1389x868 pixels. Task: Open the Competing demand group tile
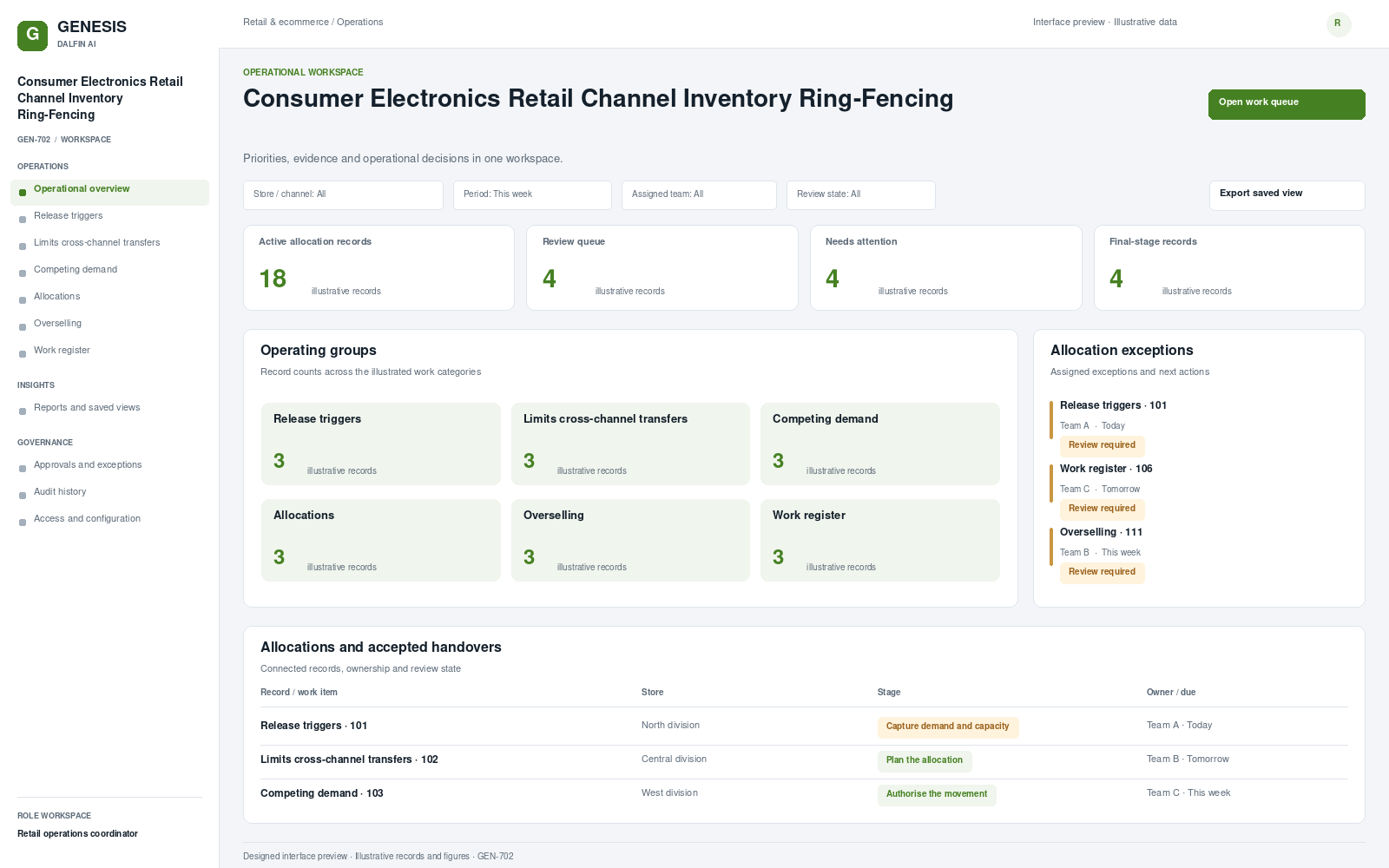tap(880, 444)
